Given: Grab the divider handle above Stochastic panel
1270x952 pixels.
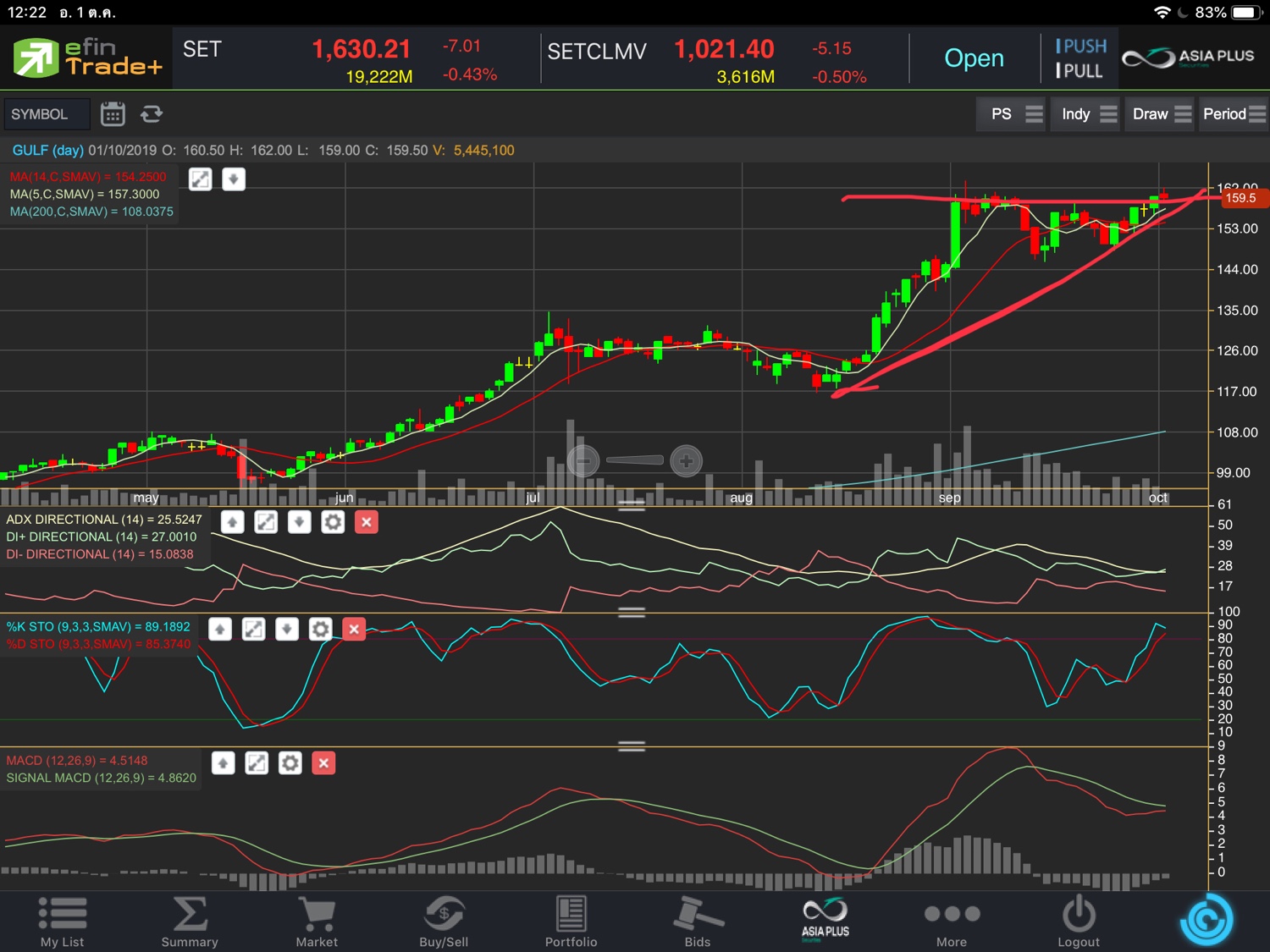Looking at the screenshot, I should [x=632, y=612].
